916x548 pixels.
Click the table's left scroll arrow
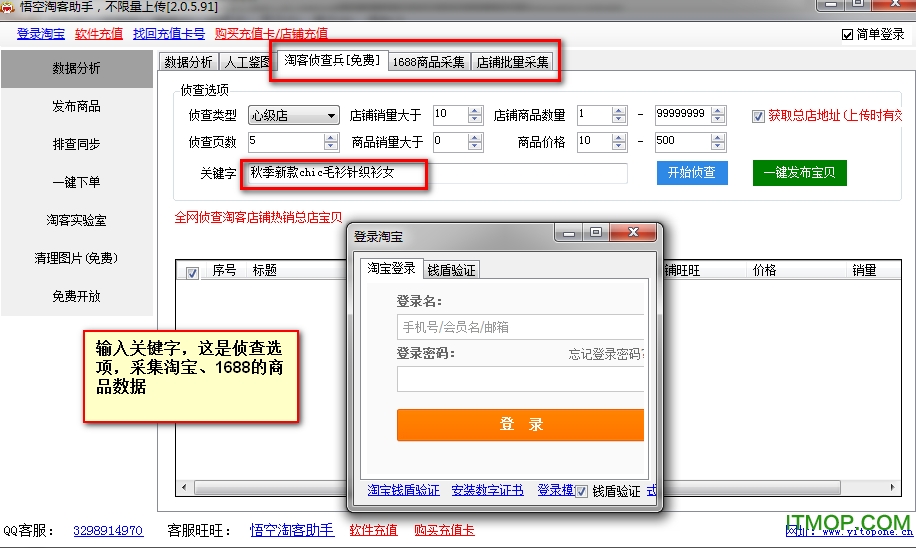click(x=185, y=487)
